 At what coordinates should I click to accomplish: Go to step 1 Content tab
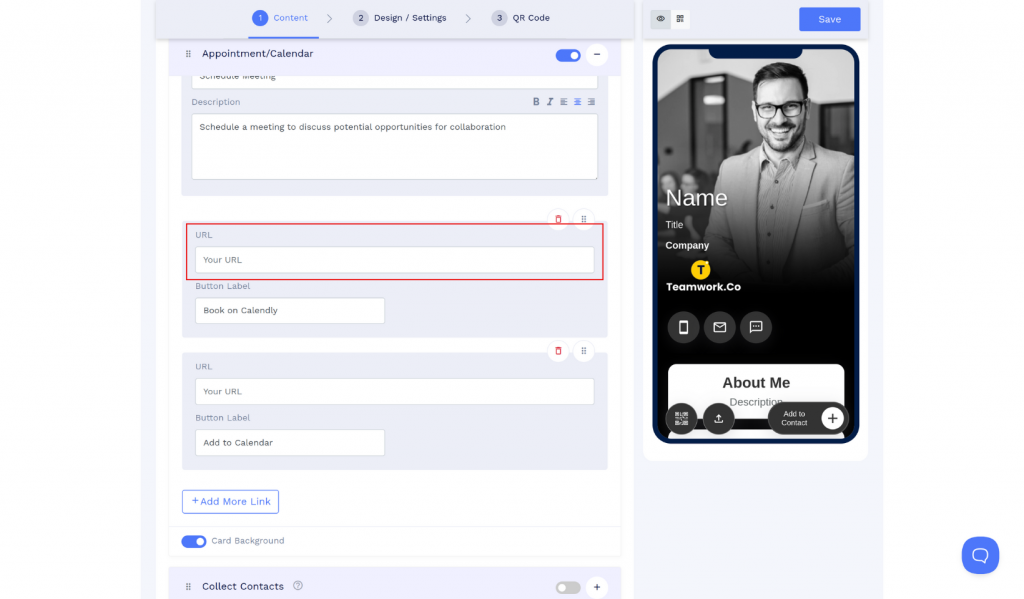[x=280, y=18]
